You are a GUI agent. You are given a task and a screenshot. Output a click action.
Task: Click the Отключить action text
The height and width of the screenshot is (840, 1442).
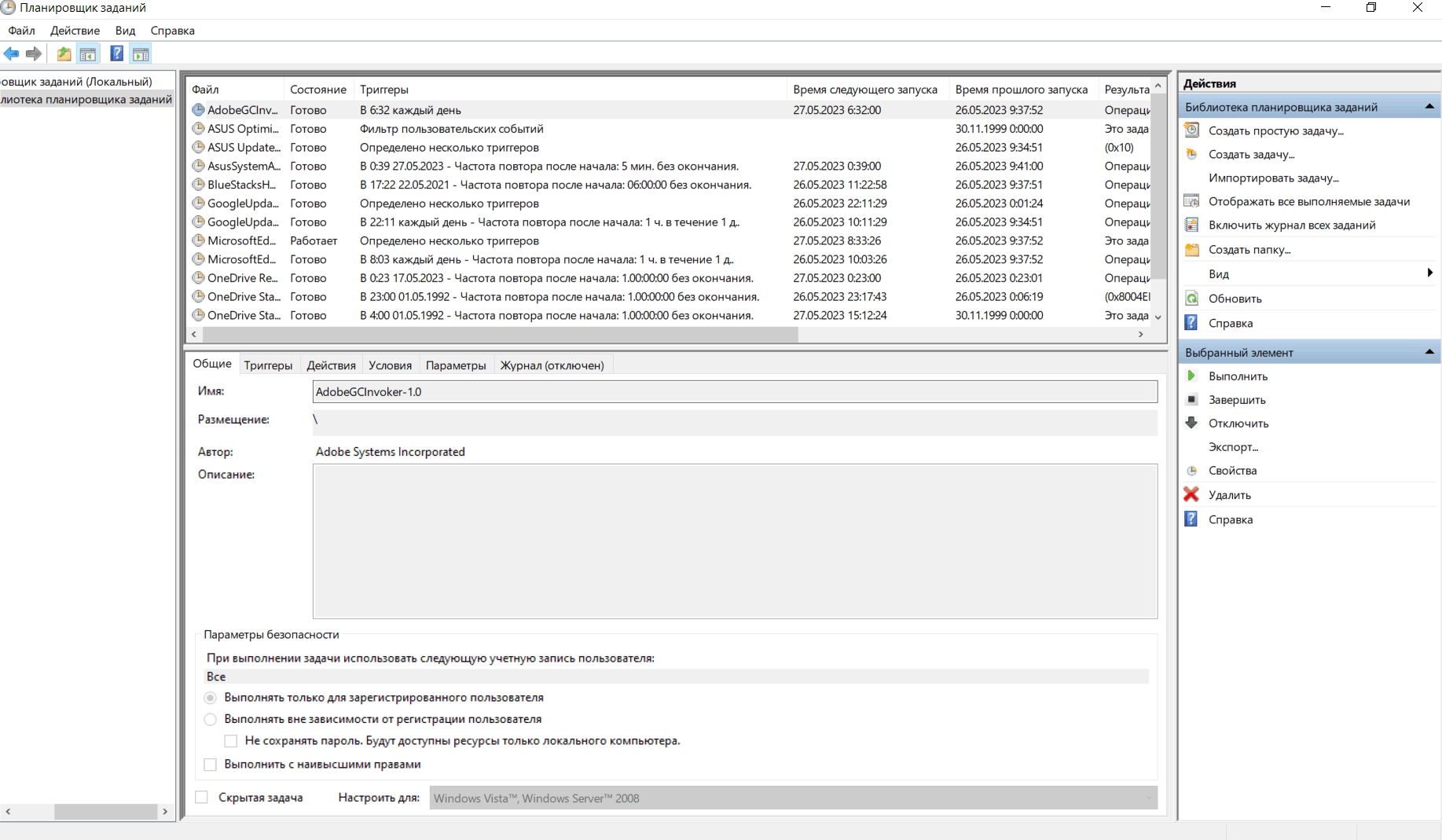click(1238, 423)
